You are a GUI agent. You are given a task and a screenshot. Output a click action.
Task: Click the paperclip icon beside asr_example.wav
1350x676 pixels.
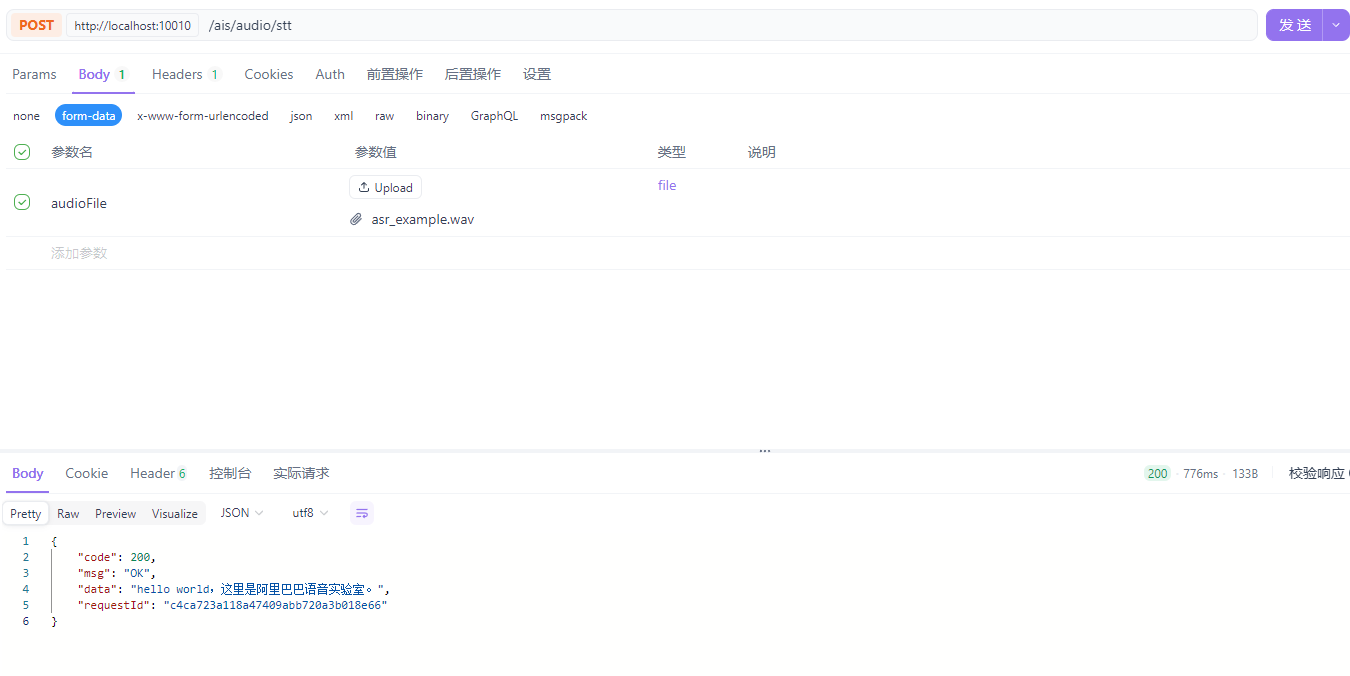[x=356, y=219]
